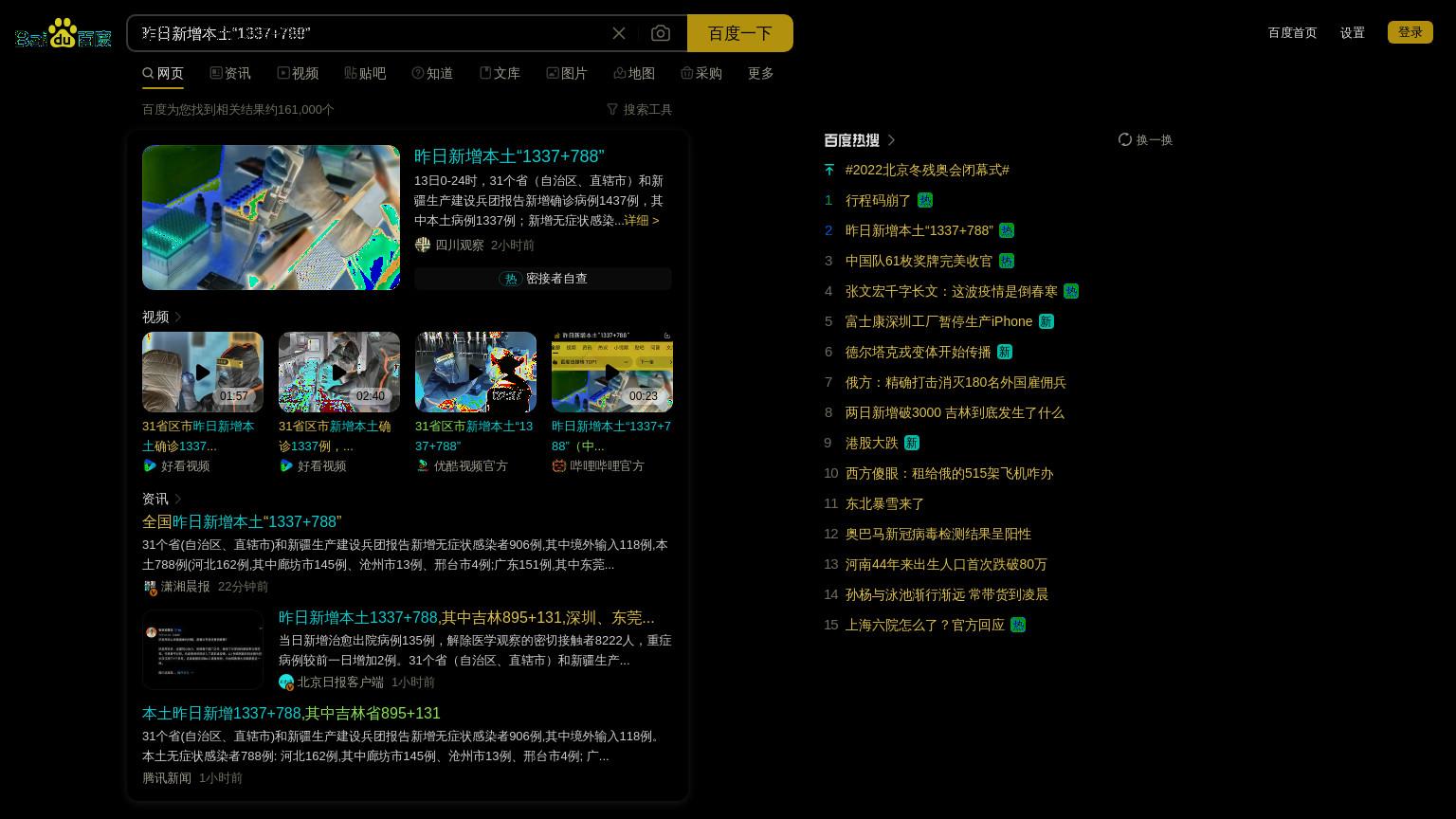Play the 01:57 video thumbnail
This screenshot has height=819, width=1456.
point(203,372)
